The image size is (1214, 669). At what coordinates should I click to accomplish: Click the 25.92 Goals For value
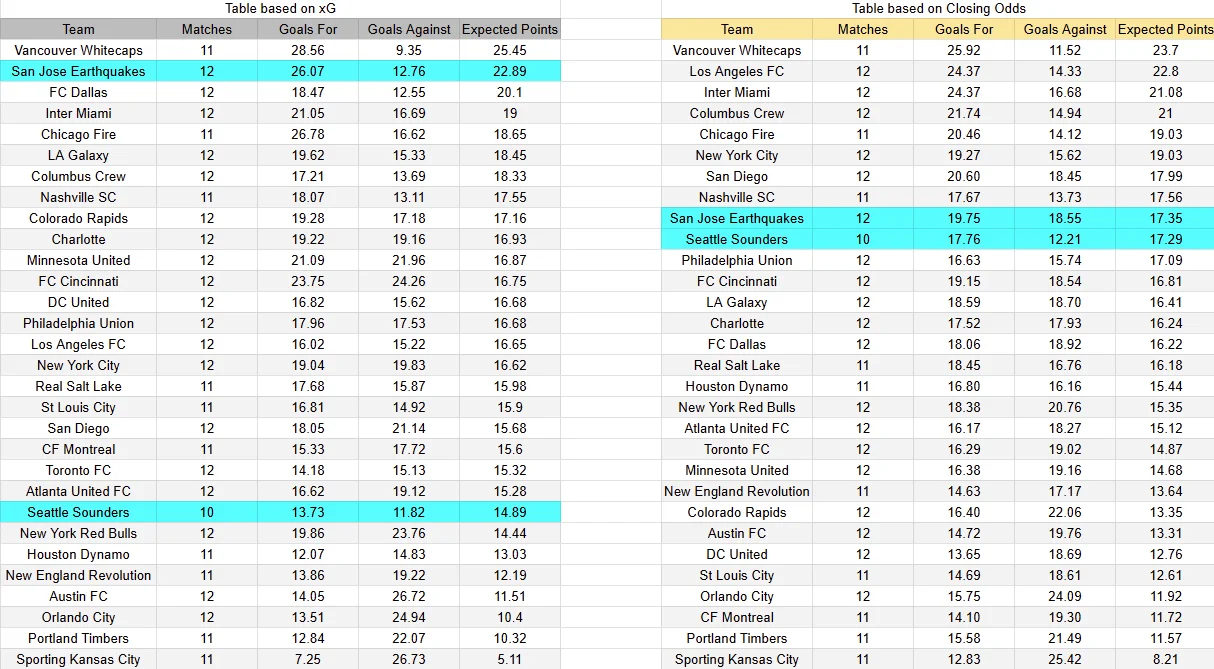[965, 50]
